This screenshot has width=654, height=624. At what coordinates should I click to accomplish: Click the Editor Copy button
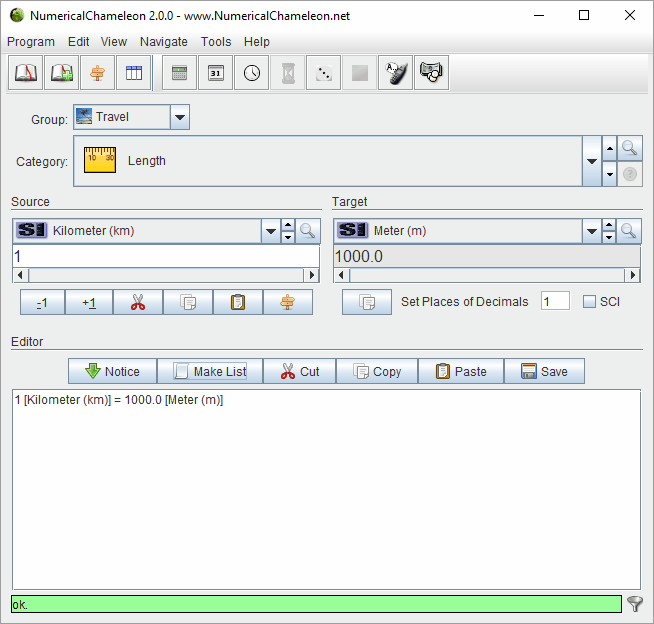click(377, 371)
